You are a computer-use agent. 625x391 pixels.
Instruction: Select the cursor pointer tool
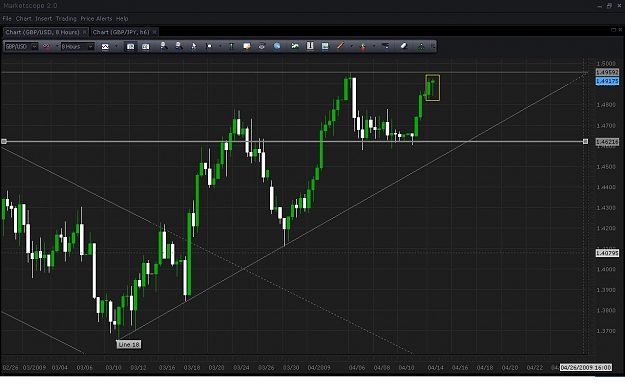click(194, 46)
